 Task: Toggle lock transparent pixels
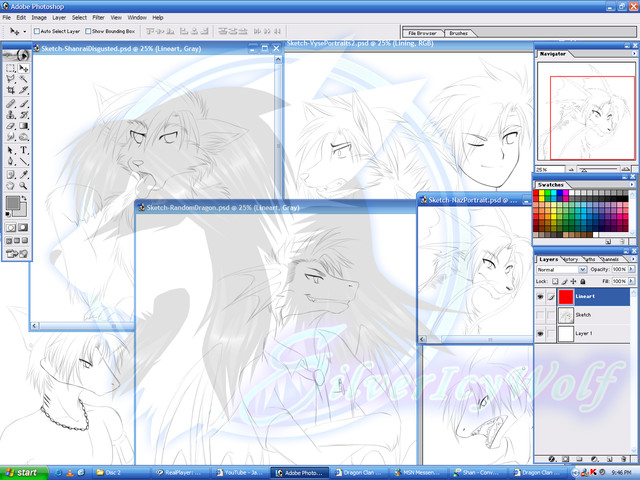(555, 281)
